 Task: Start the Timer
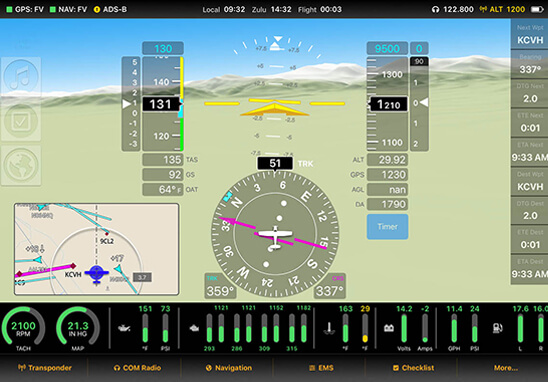pyautogui.click(x=387, y=227)
